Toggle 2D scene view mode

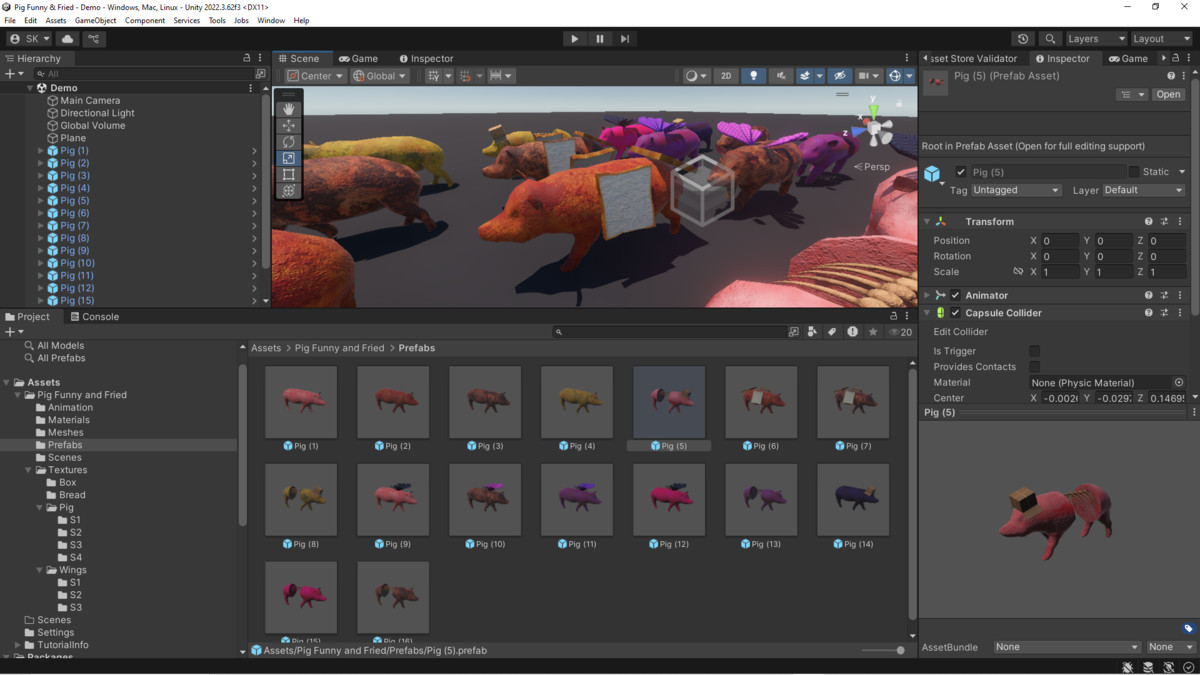point(727,76)
